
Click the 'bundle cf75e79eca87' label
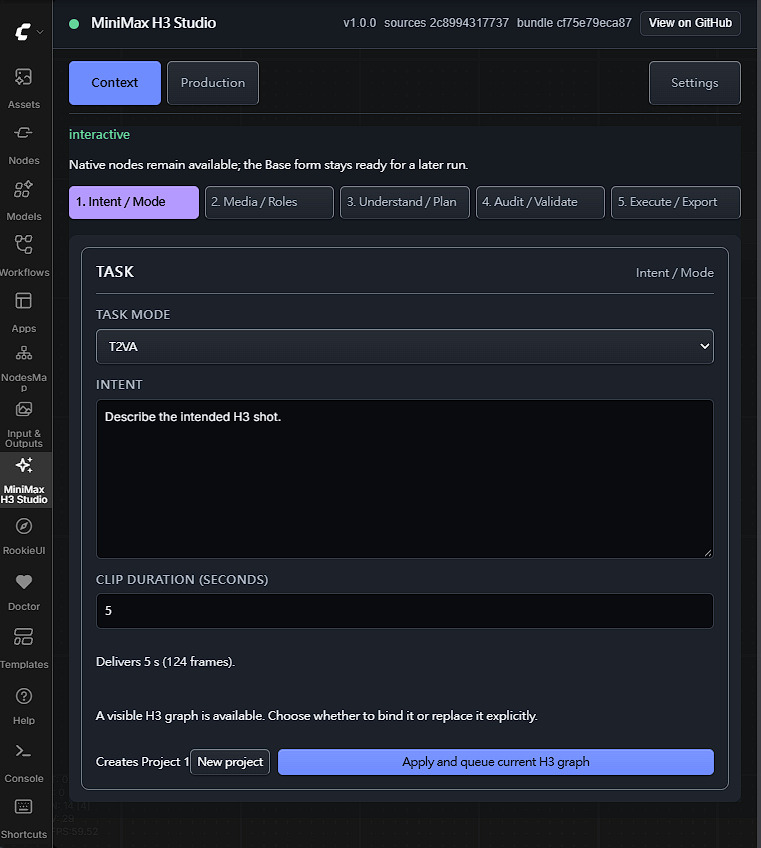coord(574,23)
